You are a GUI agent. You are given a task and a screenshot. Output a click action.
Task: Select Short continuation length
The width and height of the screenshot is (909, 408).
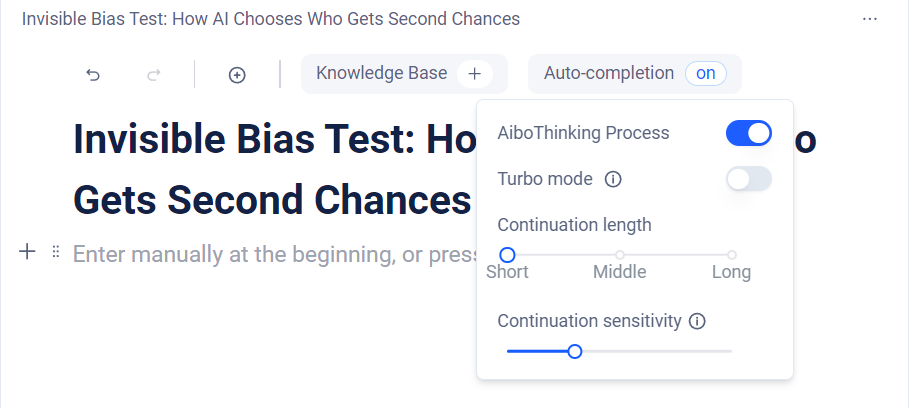pyautogui.click(x=507, y=255)
